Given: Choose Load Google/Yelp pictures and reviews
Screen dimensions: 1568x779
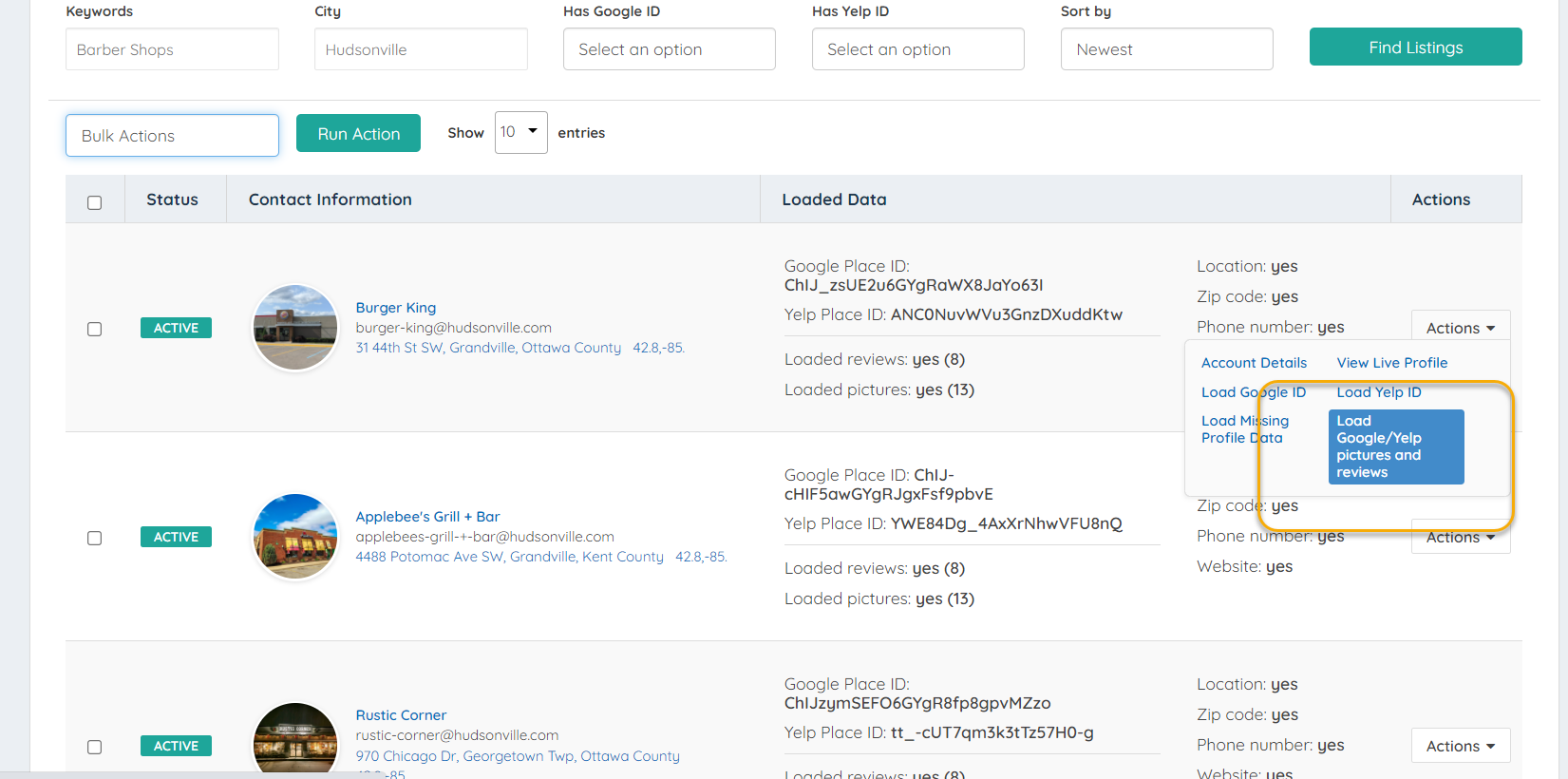Looking at the screenshot, I should coord(1396,446).
